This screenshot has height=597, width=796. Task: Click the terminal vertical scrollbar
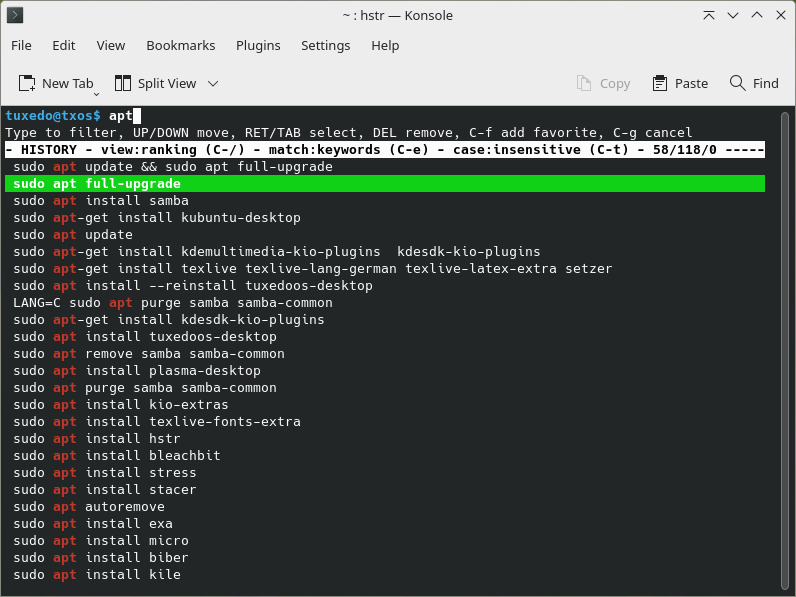point(785,350)
